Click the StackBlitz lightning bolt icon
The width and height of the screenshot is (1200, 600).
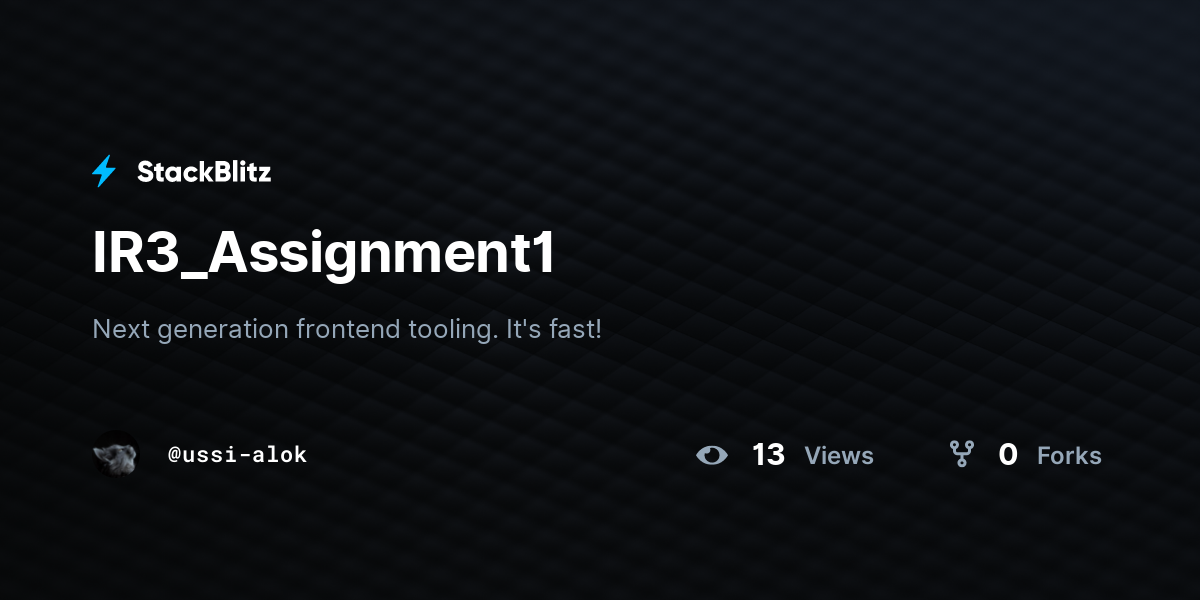coord(104,172)
